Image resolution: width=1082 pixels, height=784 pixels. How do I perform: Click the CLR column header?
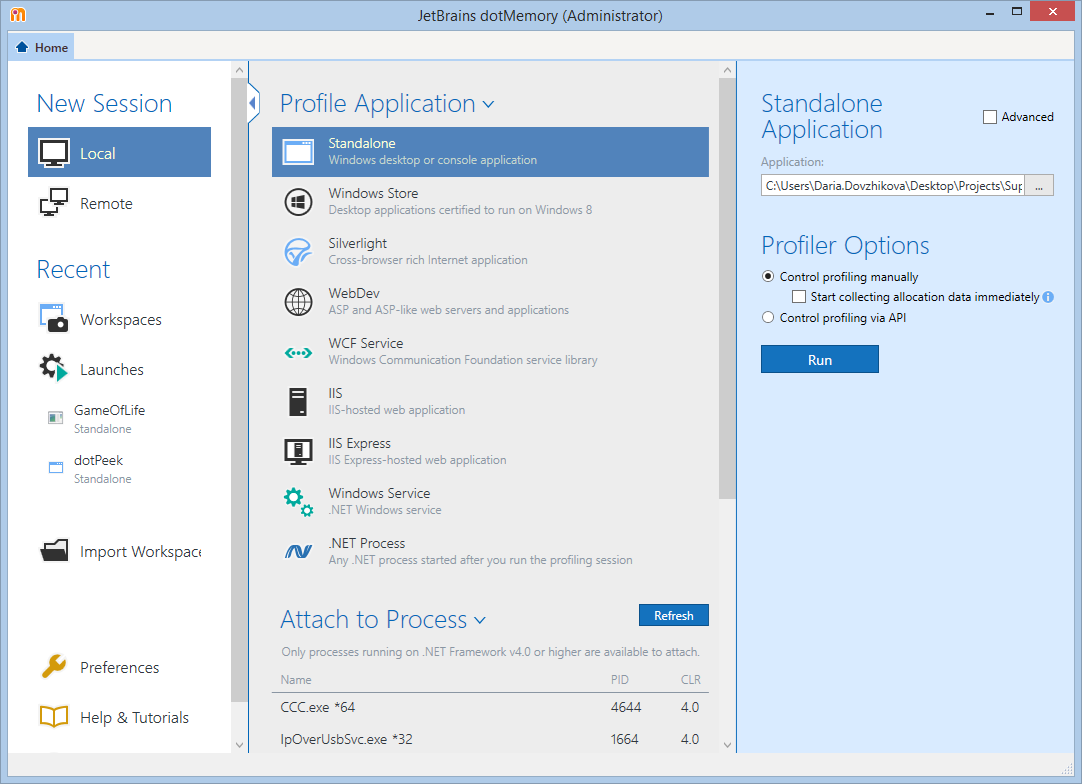coord(691,680)
